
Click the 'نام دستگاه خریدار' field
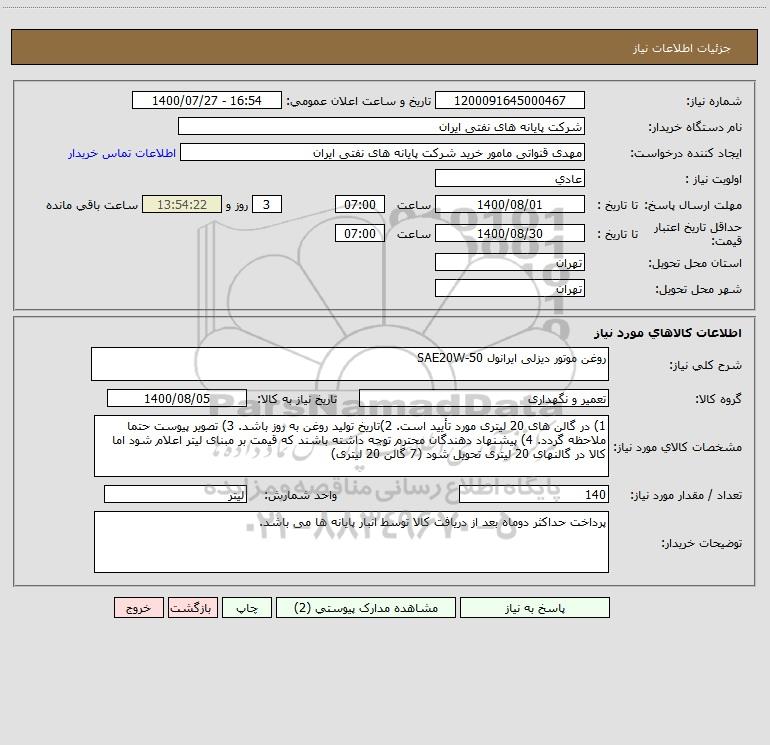pos(381,127)
